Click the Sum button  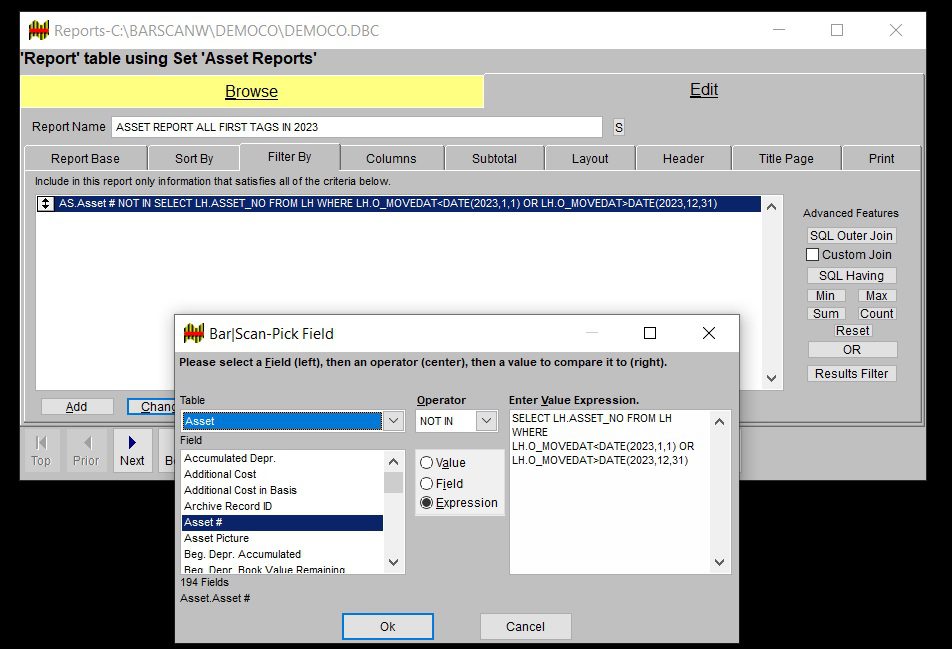point(825,313)
